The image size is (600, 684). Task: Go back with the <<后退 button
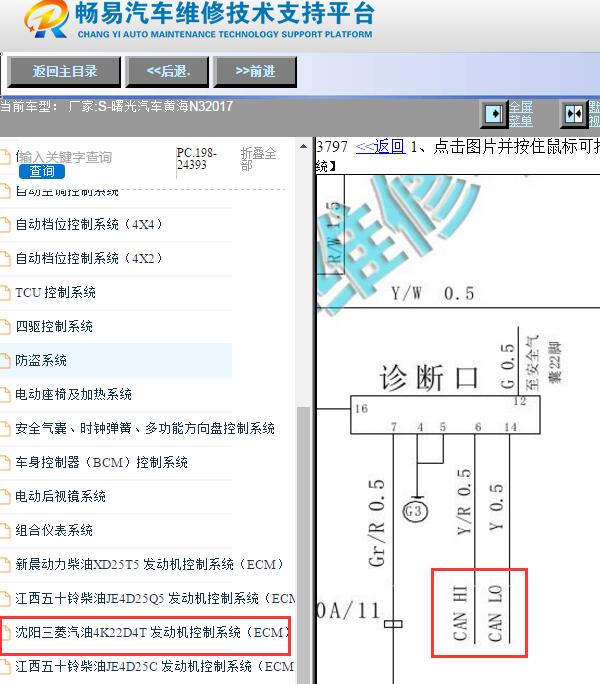tap(168, 72)
